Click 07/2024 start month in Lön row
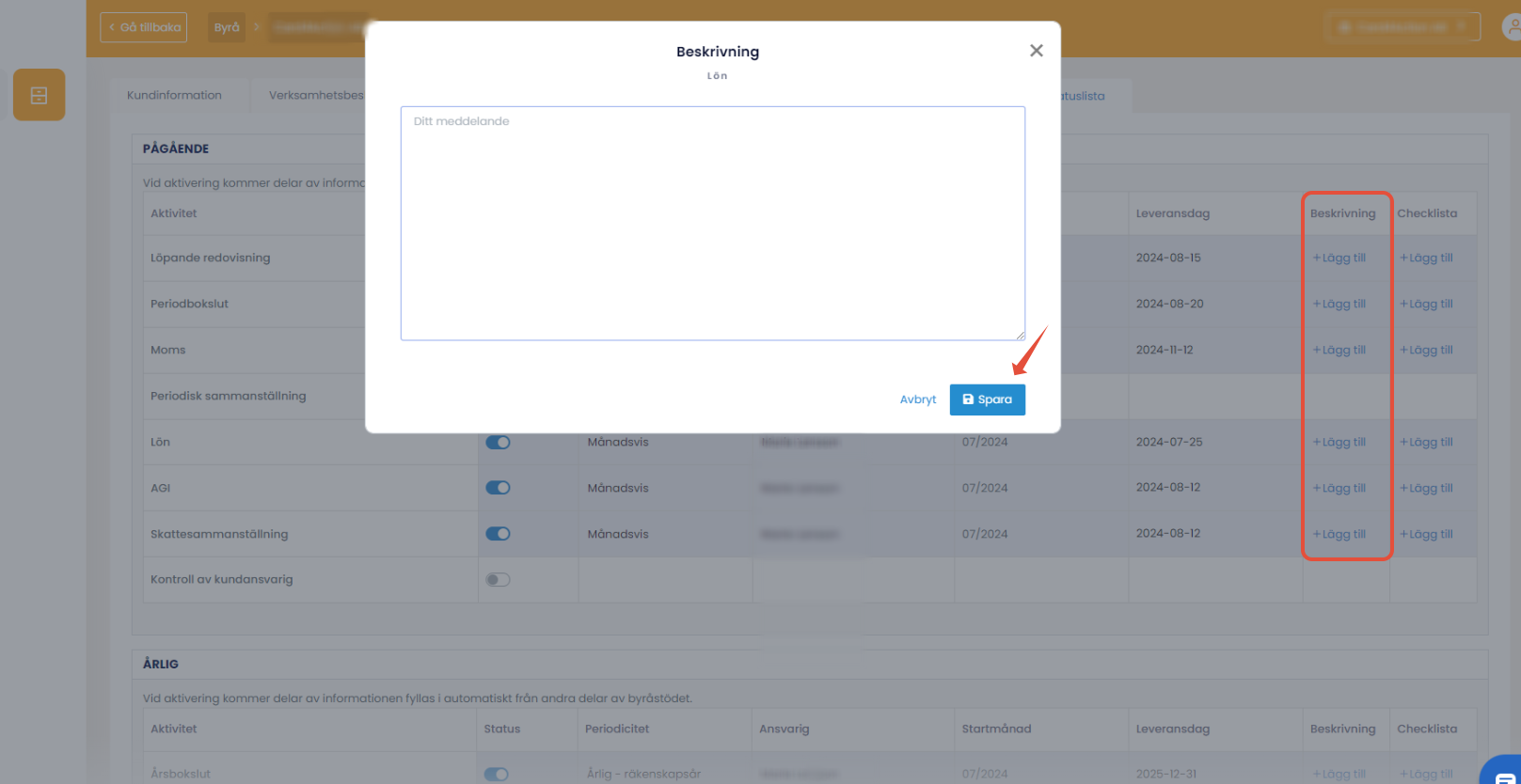1521x784 pixels. [985, 442]
